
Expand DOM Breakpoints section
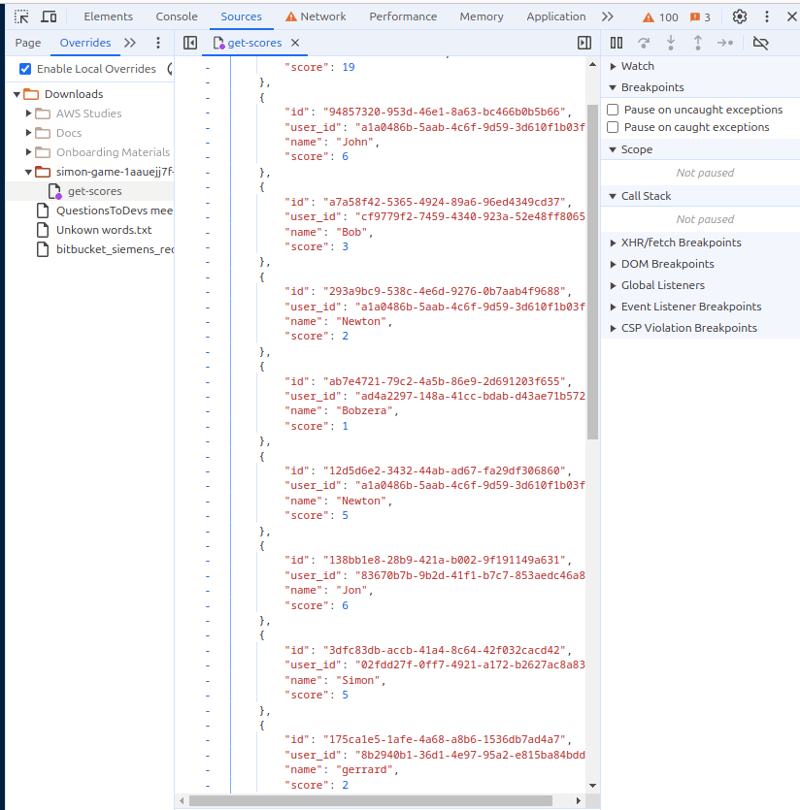(x=613, y=264)
